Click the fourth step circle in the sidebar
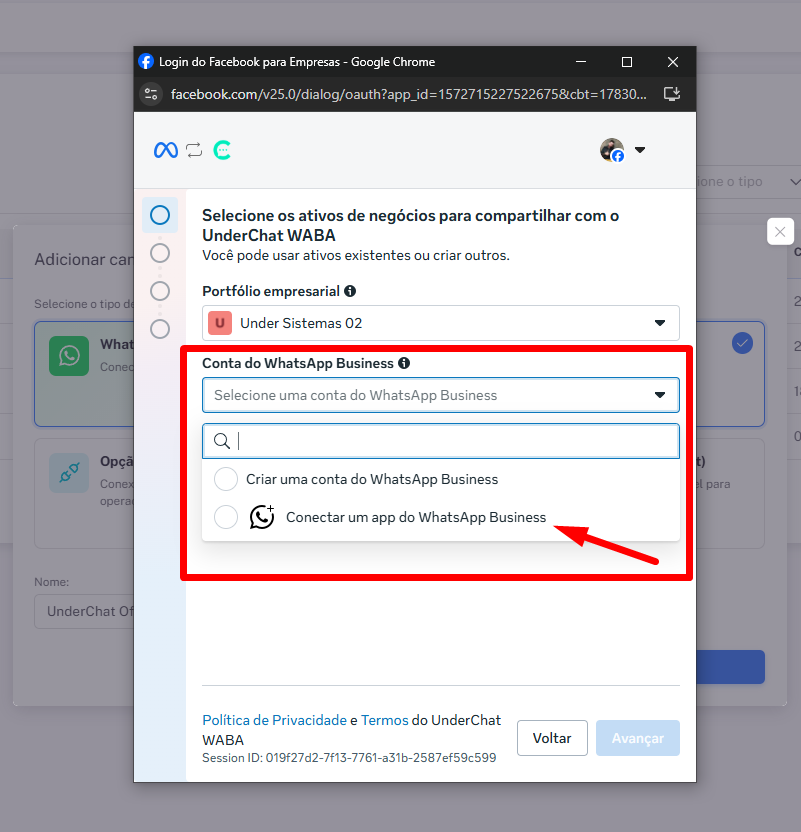 tap(160, 329)
